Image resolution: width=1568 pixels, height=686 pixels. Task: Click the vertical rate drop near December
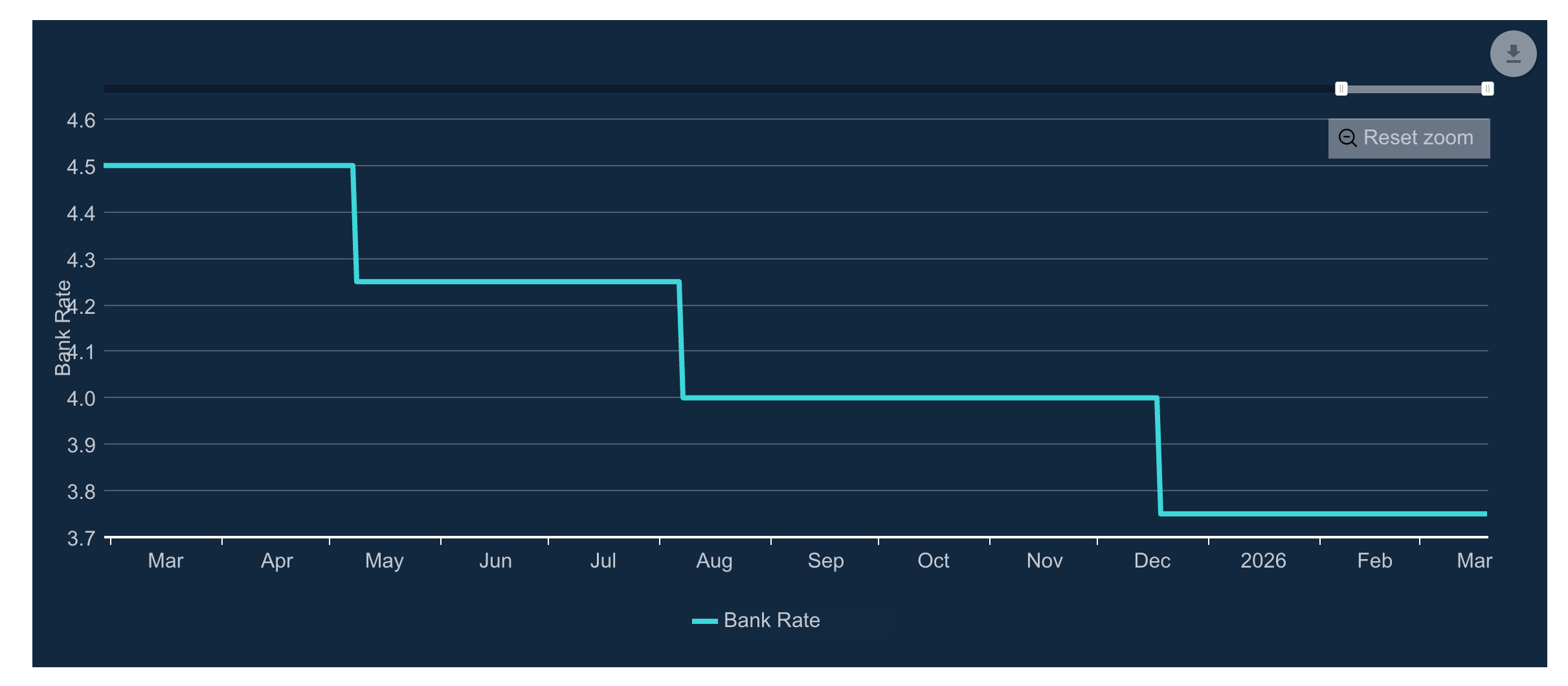pyautogui.click(x=1159, y=456)
